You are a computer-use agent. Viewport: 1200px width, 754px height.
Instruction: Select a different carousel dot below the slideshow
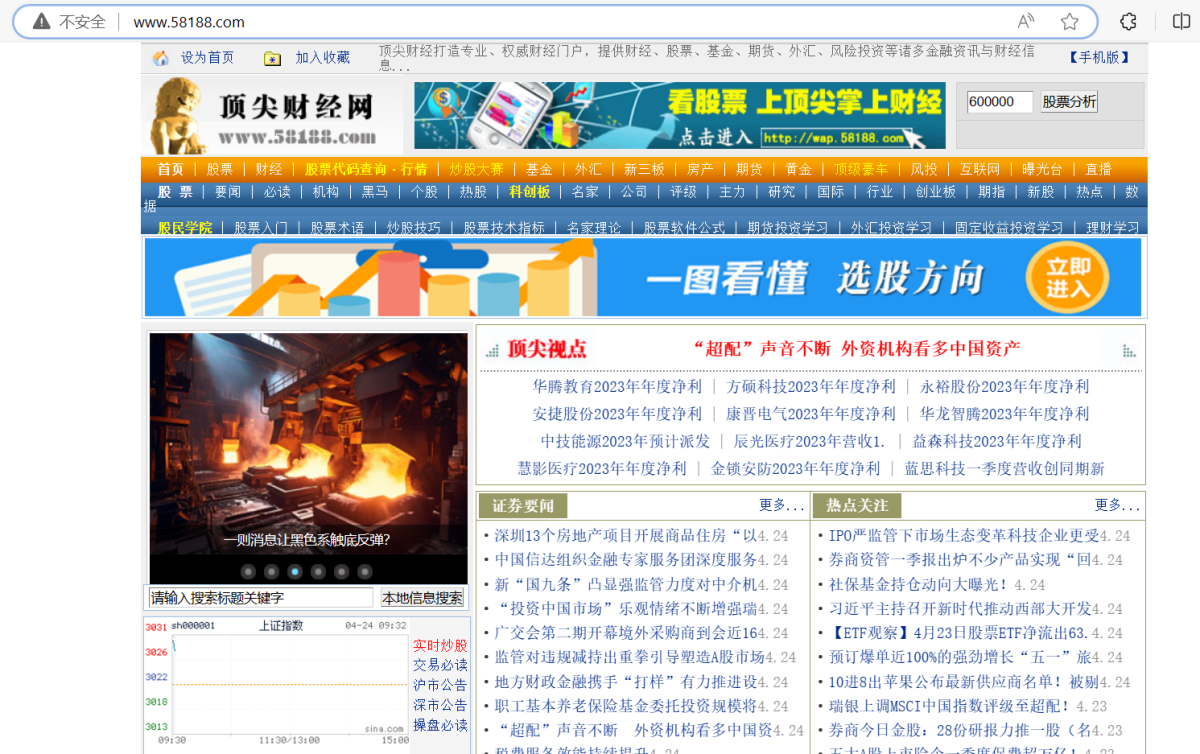320,571
